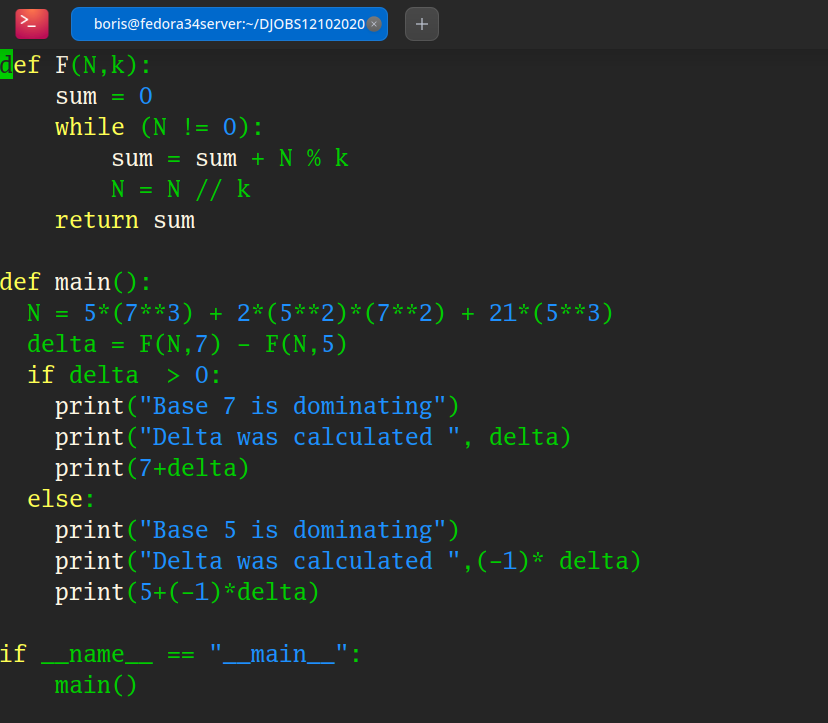Viewport: 828px width, 723px height.
Task: Click the 'while' keyword
Action: 90,127
